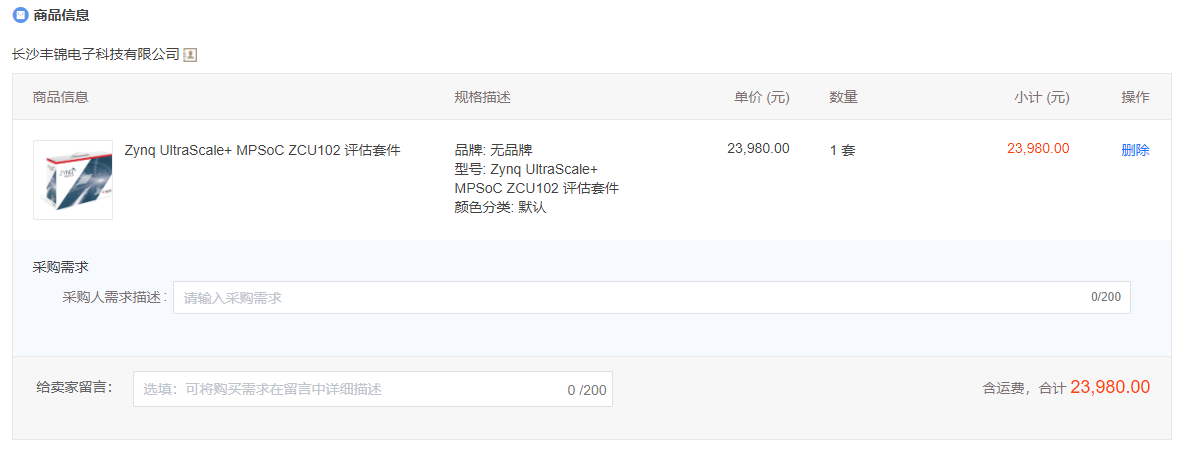Focus the 采购人需求描述 input box
The height and width of the screenshot is (465, 1187).
tap(652, 298)
